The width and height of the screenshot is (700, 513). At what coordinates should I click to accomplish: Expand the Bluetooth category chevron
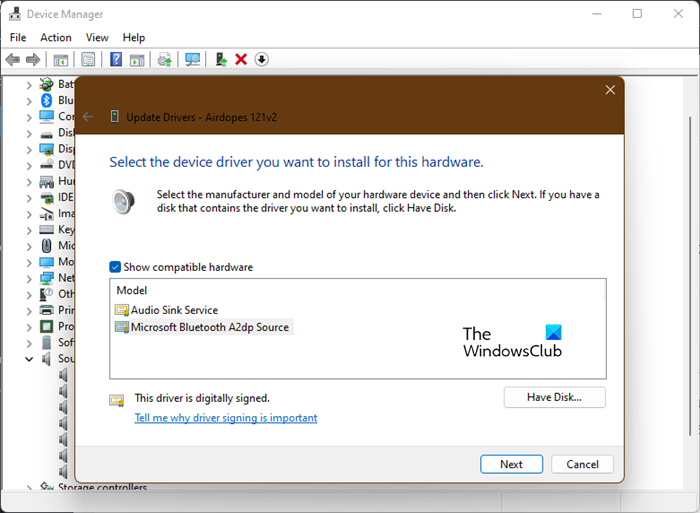point(28,100)
